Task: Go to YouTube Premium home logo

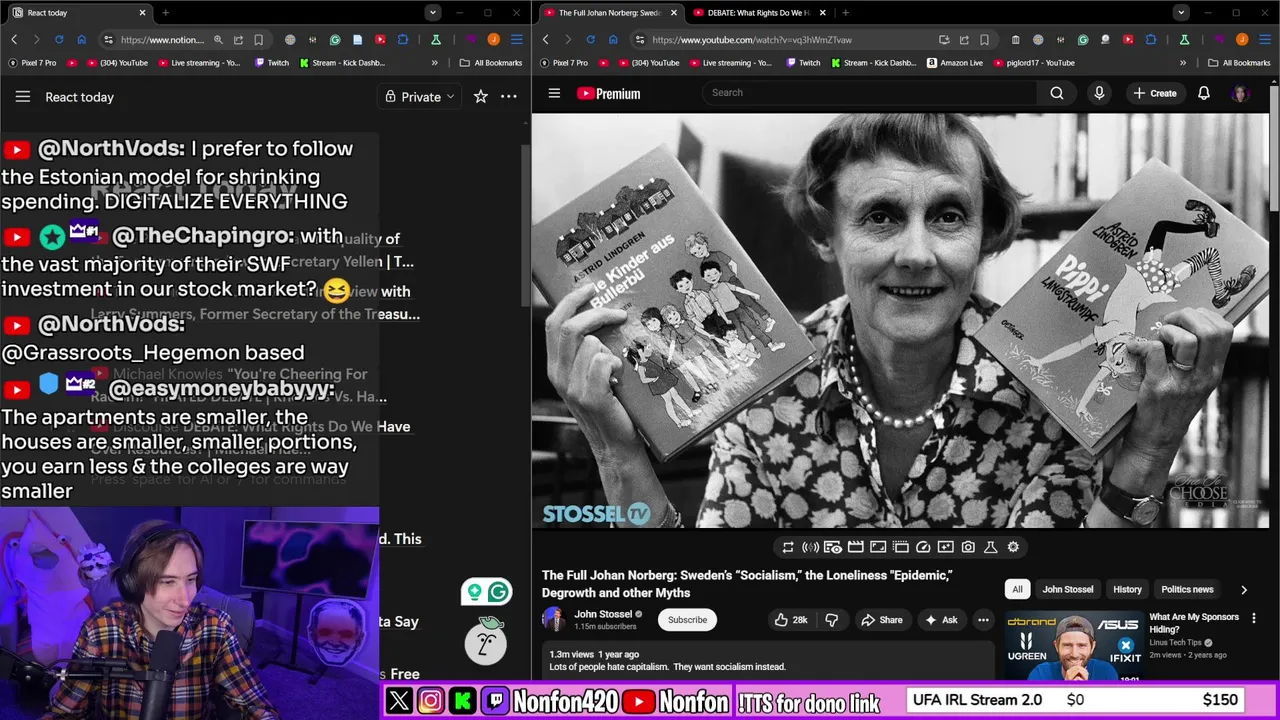Action: [608, 93]
